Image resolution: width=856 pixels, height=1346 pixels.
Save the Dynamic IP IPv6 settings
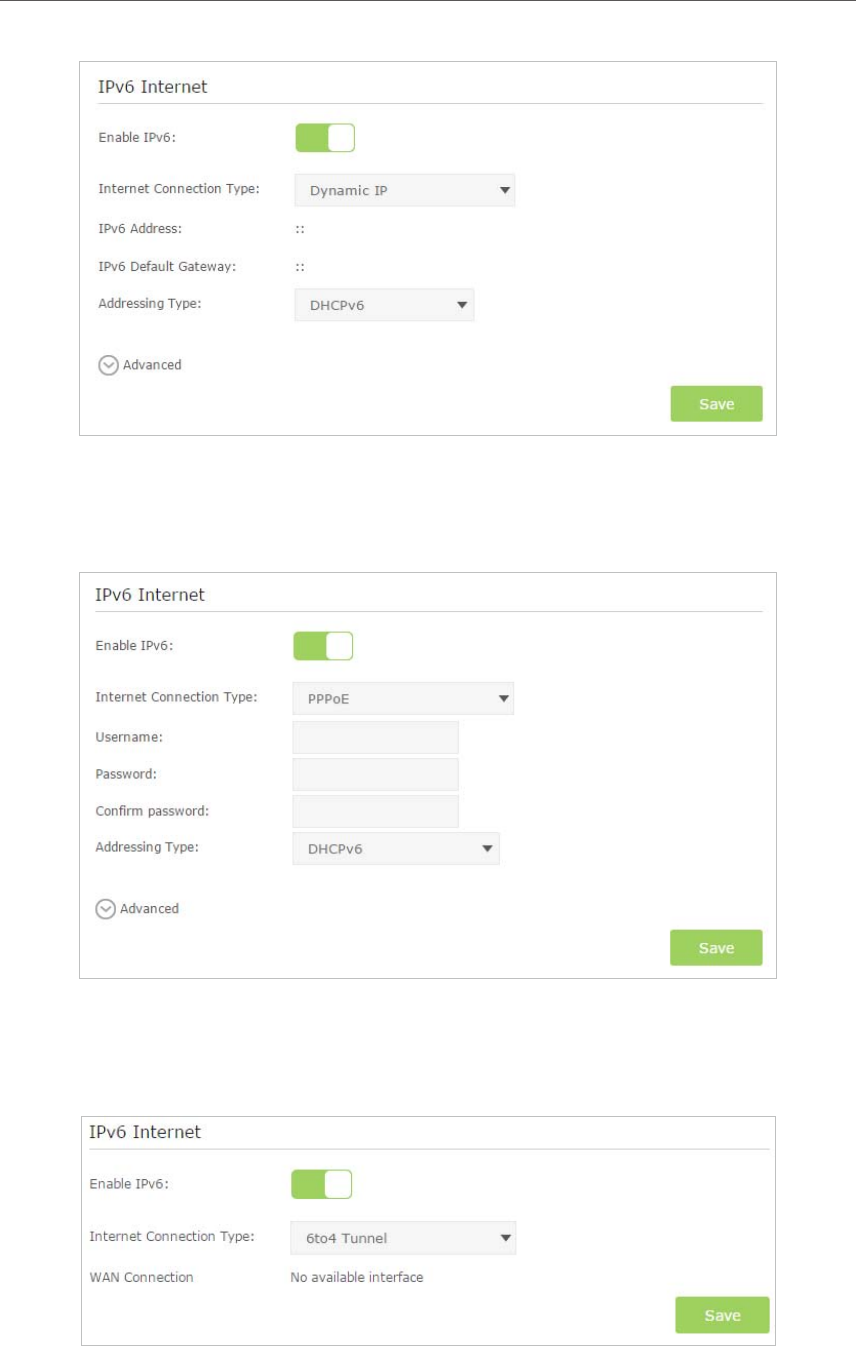716,404
